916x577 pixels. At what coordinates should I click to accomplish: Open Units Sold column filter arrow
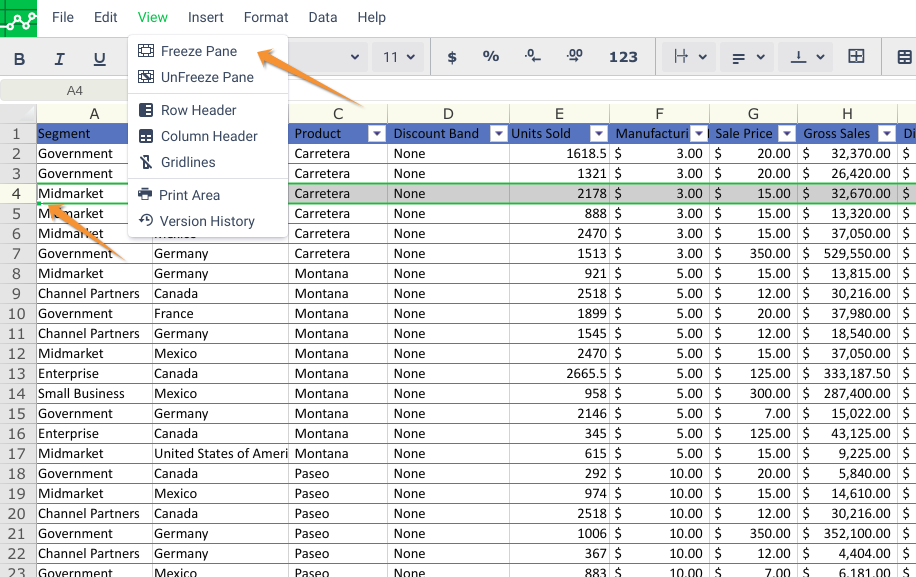click(x=598, y=133)
